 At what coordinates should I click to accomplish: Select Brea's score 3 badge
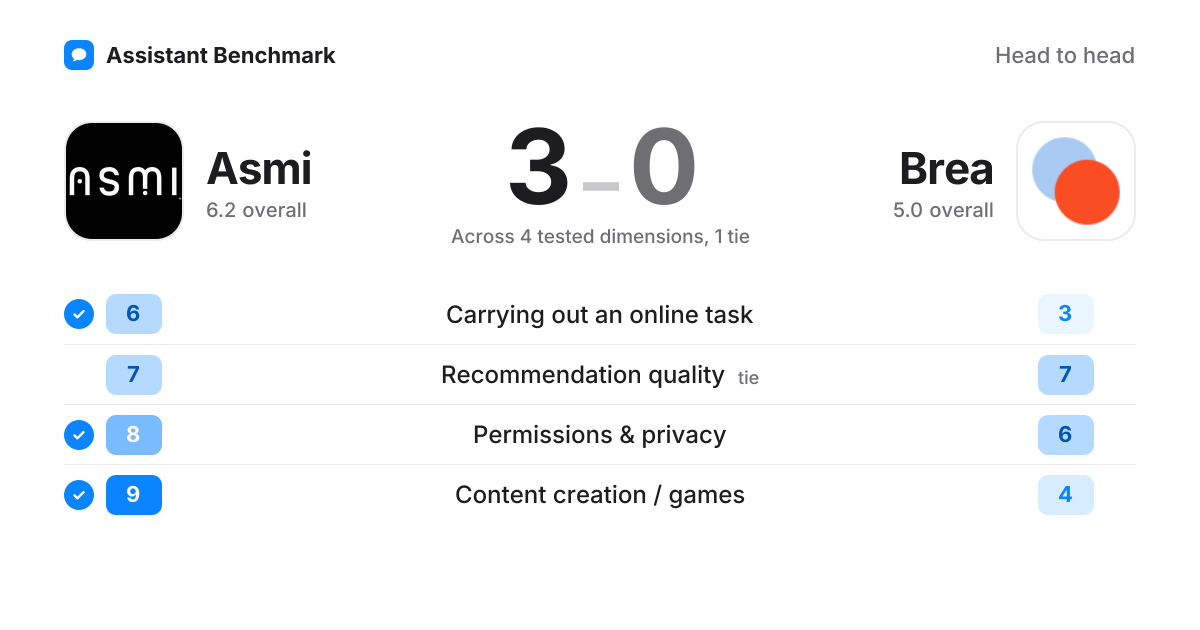(x=1066, y=314)
